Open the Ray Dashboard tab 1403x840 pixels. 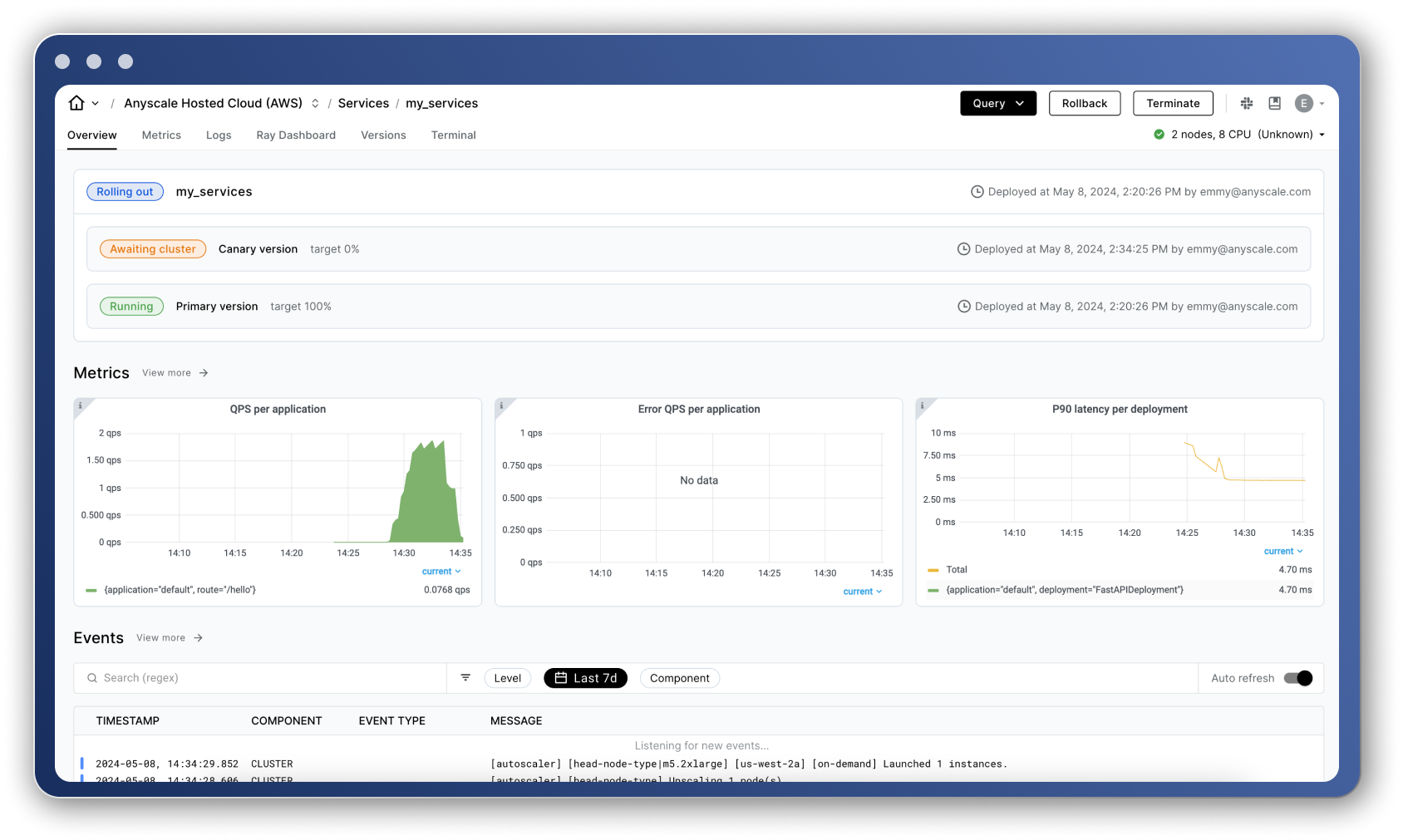(x=296, y=135)
